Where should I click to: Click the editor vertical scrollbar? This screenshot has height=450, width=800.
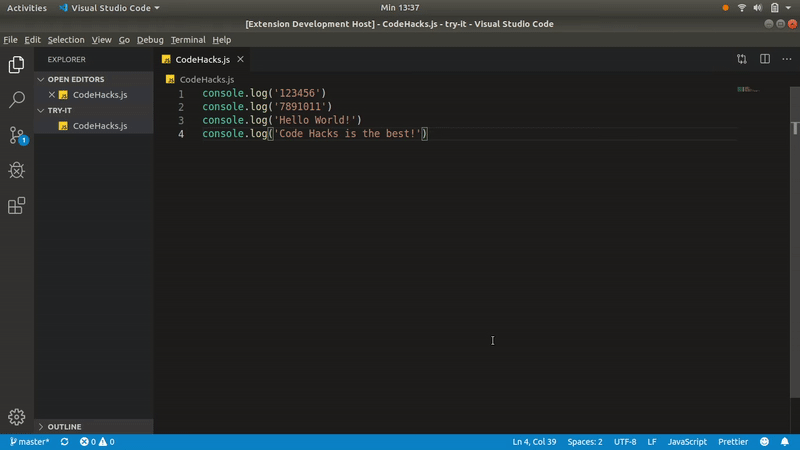coord(794,242)
